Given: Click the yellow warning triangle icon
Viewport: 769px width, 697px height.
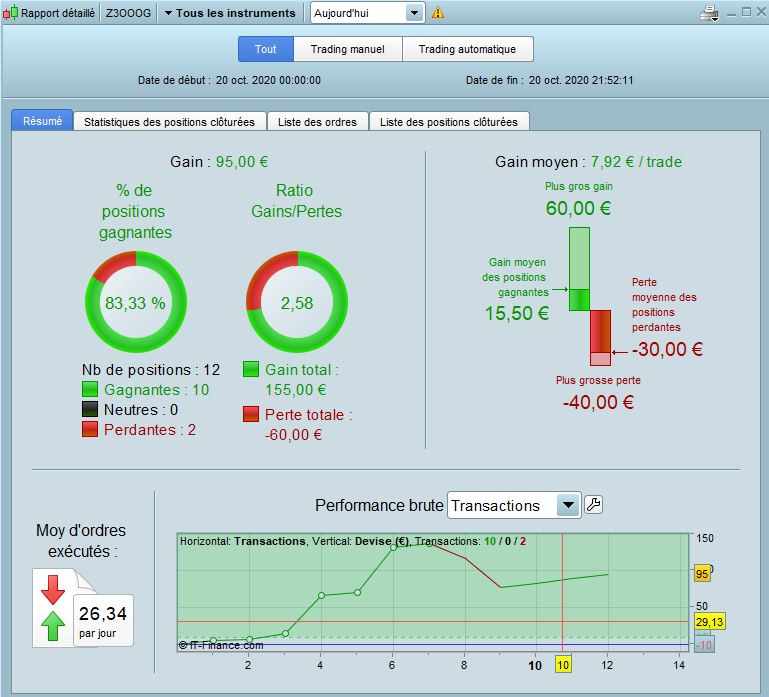Looking at the screenshot, I should tap(438, 13).
